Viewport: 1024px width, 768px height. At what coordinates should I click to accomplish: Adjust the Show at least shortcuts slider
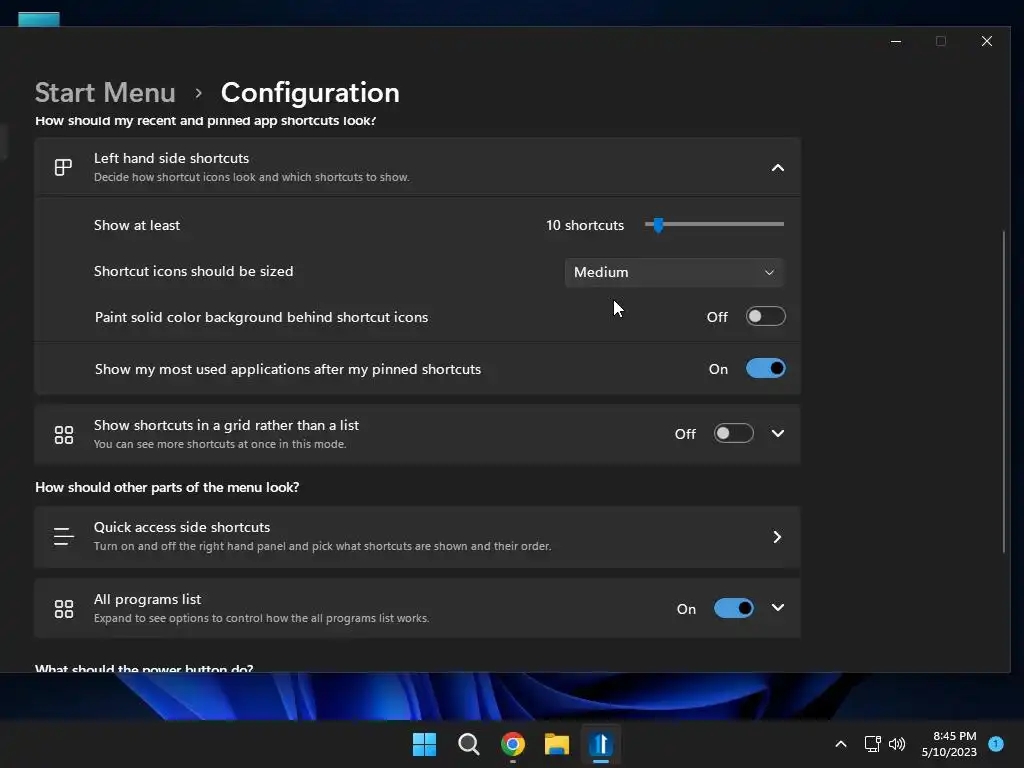(714, 225)
